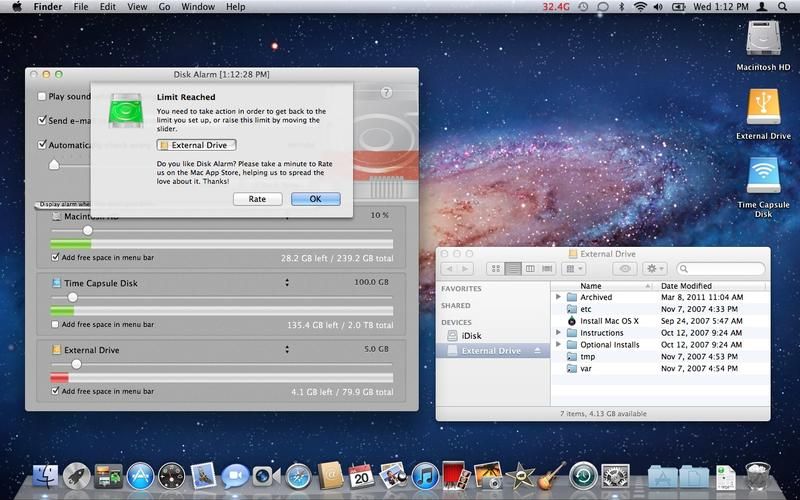Open Disk Alarm help question mark
Screen dimensions: 800x500
coord(386,92)
